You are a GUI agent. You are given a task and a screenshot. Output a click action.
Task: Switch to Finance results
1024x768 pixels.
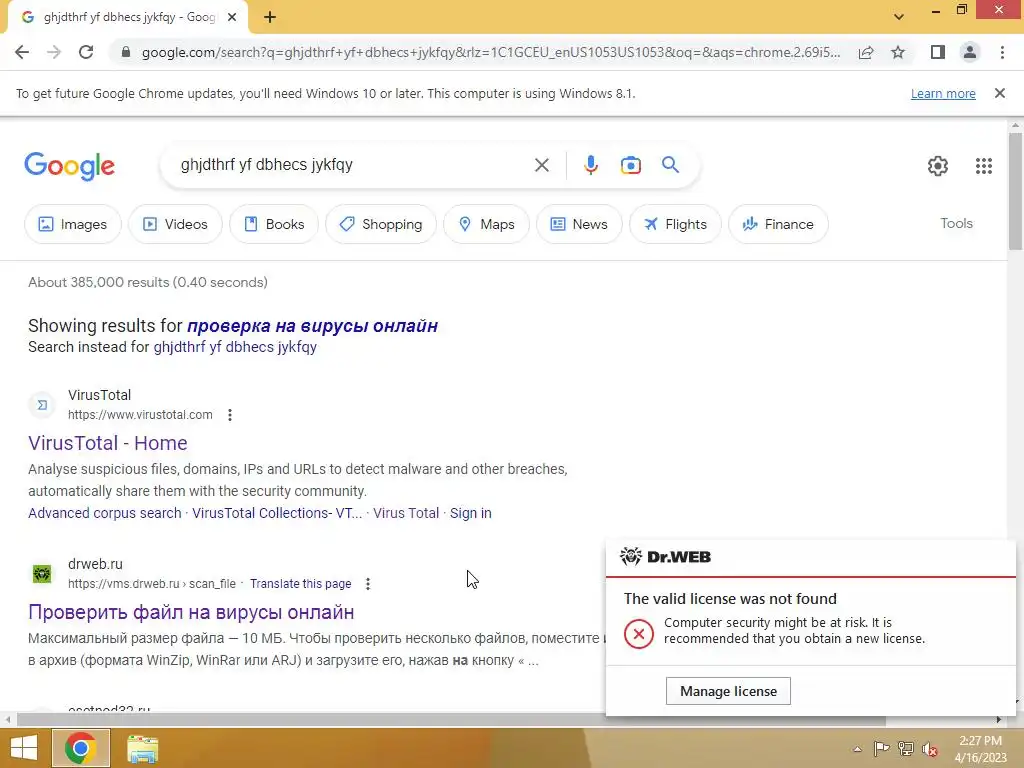pos(778,224)
